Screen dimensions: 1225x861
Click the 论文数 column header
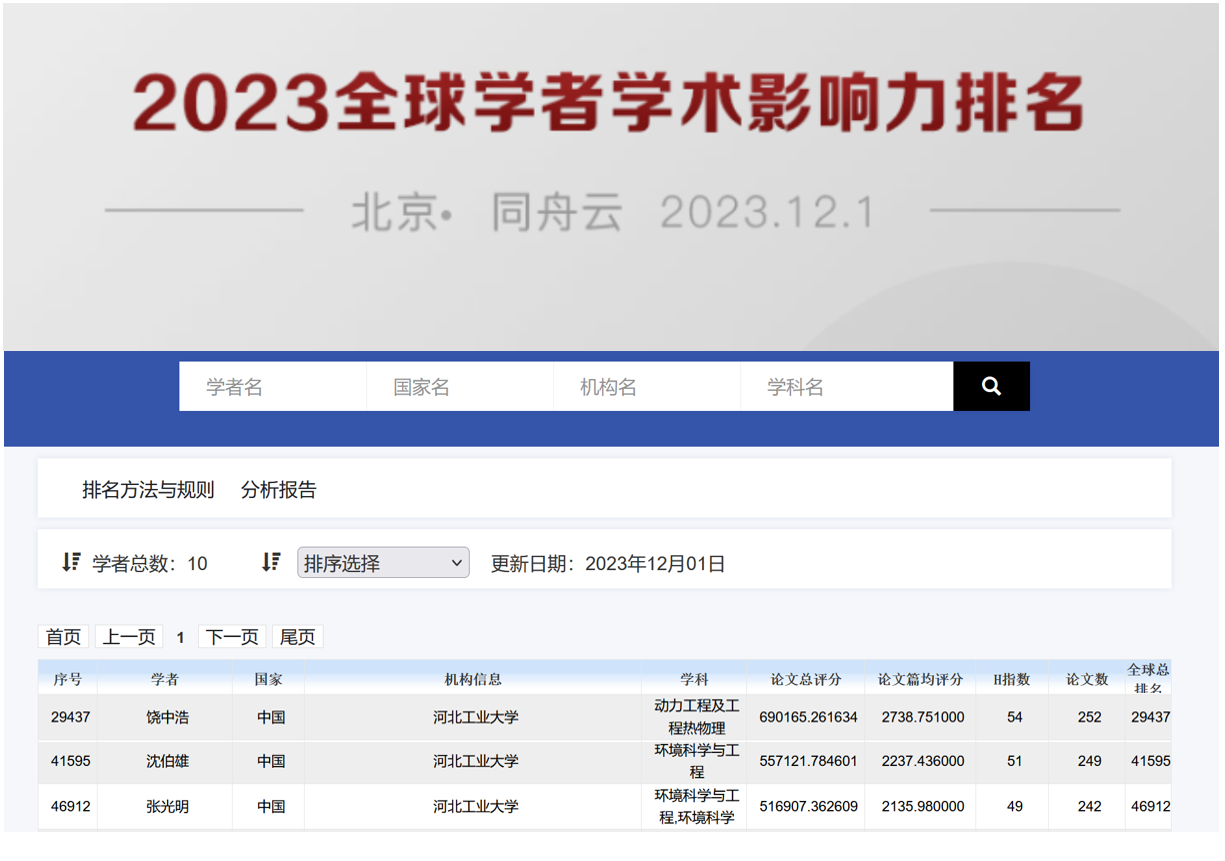click(x=1087, y=679)
